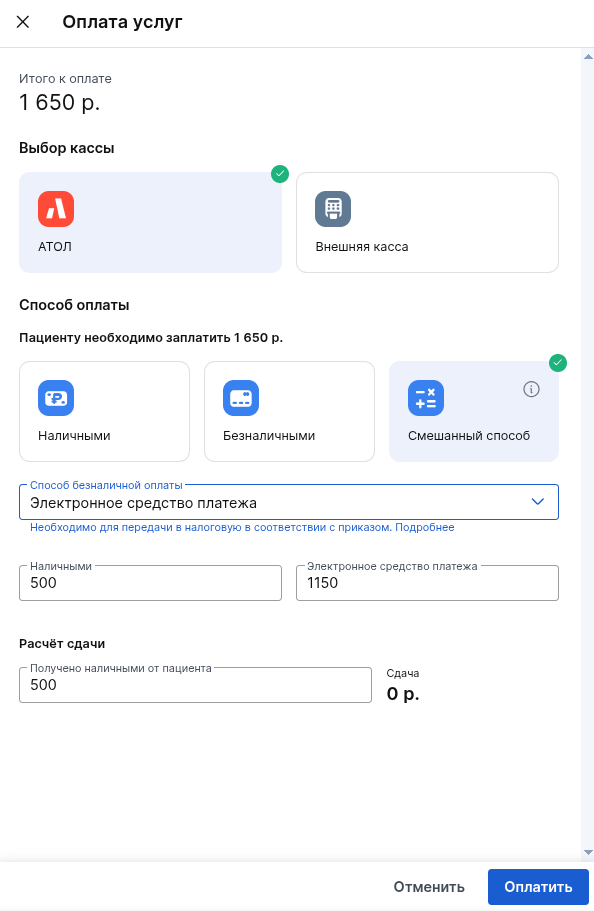Click the blue Оплатить button
This screenshot has height=911, width=594.
click(x=538, y=887)
